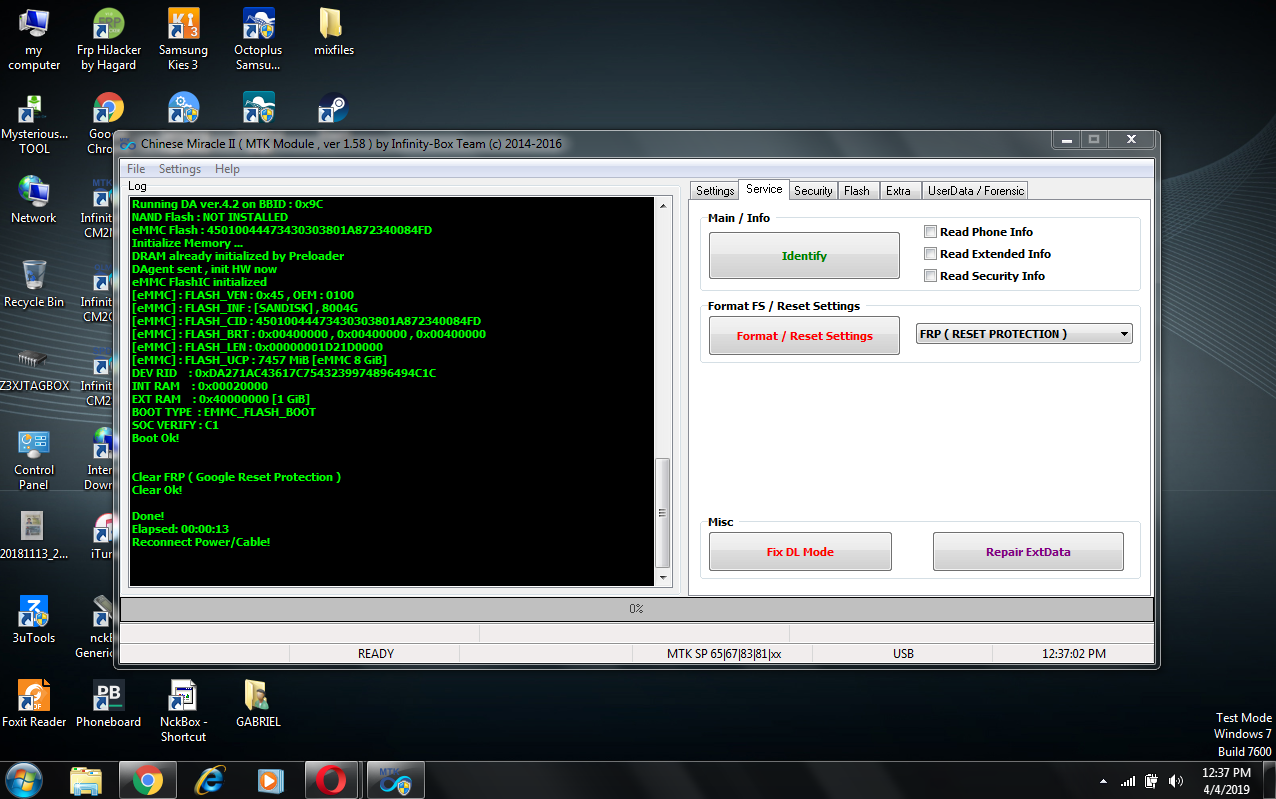The width and height of the screenshot is (1276, 799).
Task: Switch to the Flash tab
Action: click(x=857, y=190)
